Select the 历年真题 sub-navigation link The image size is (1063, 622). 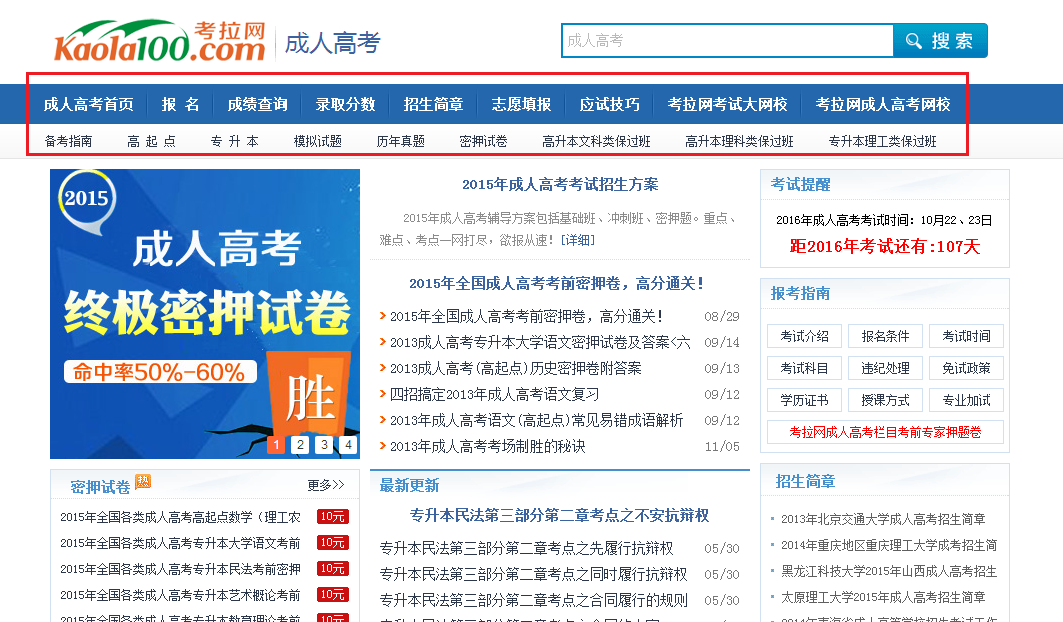pos(400,141)
